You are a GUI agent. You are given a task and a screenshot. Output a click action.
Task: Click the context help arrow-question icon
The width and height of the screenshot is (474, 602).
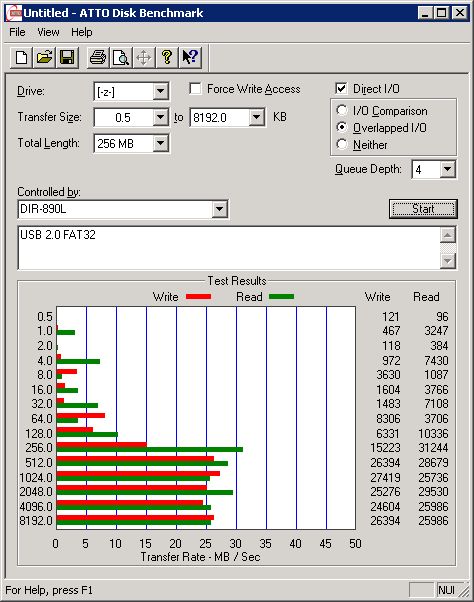(190, 58)
